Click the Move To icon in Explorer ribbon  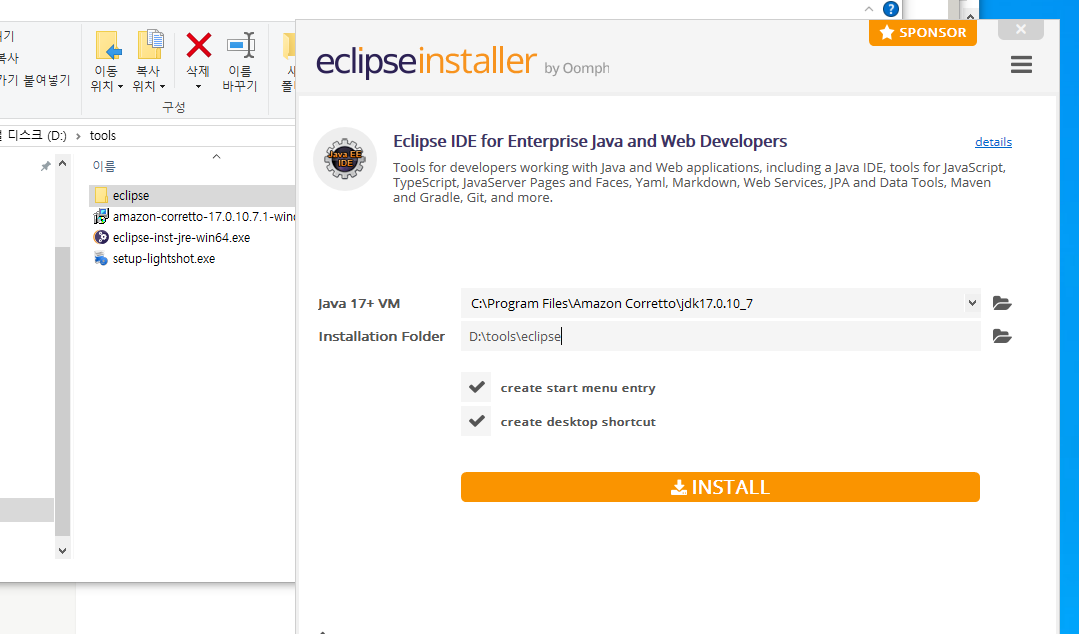(x=107, y=45)
